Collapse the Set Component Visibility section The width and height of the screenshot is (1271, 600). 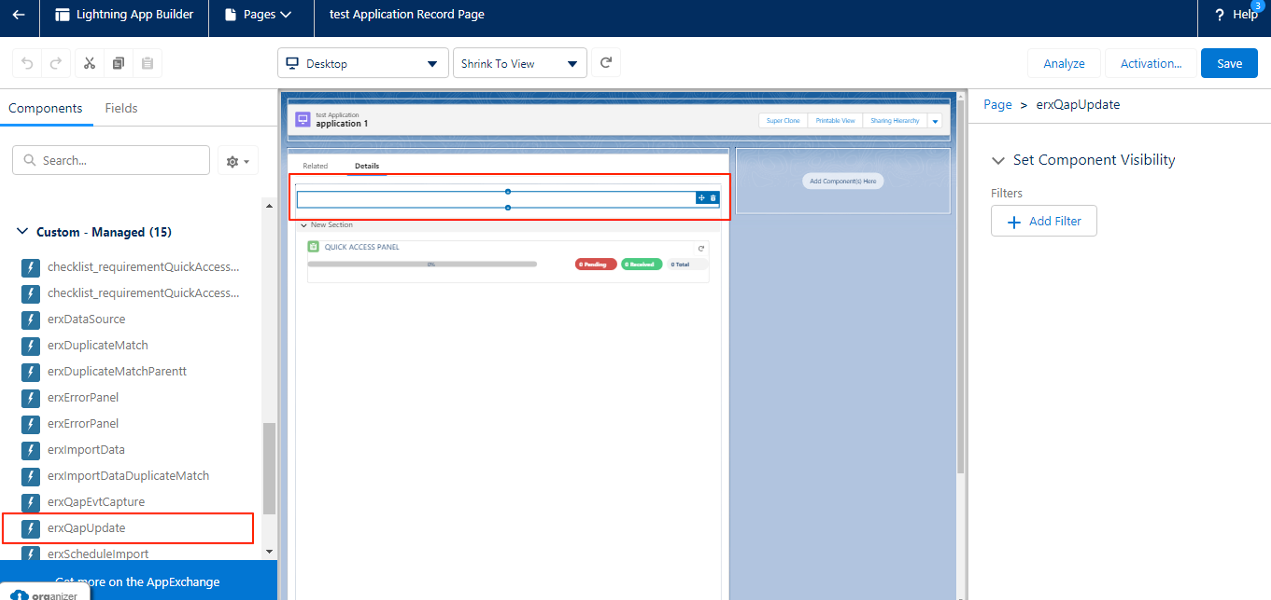tap(997, 160)
